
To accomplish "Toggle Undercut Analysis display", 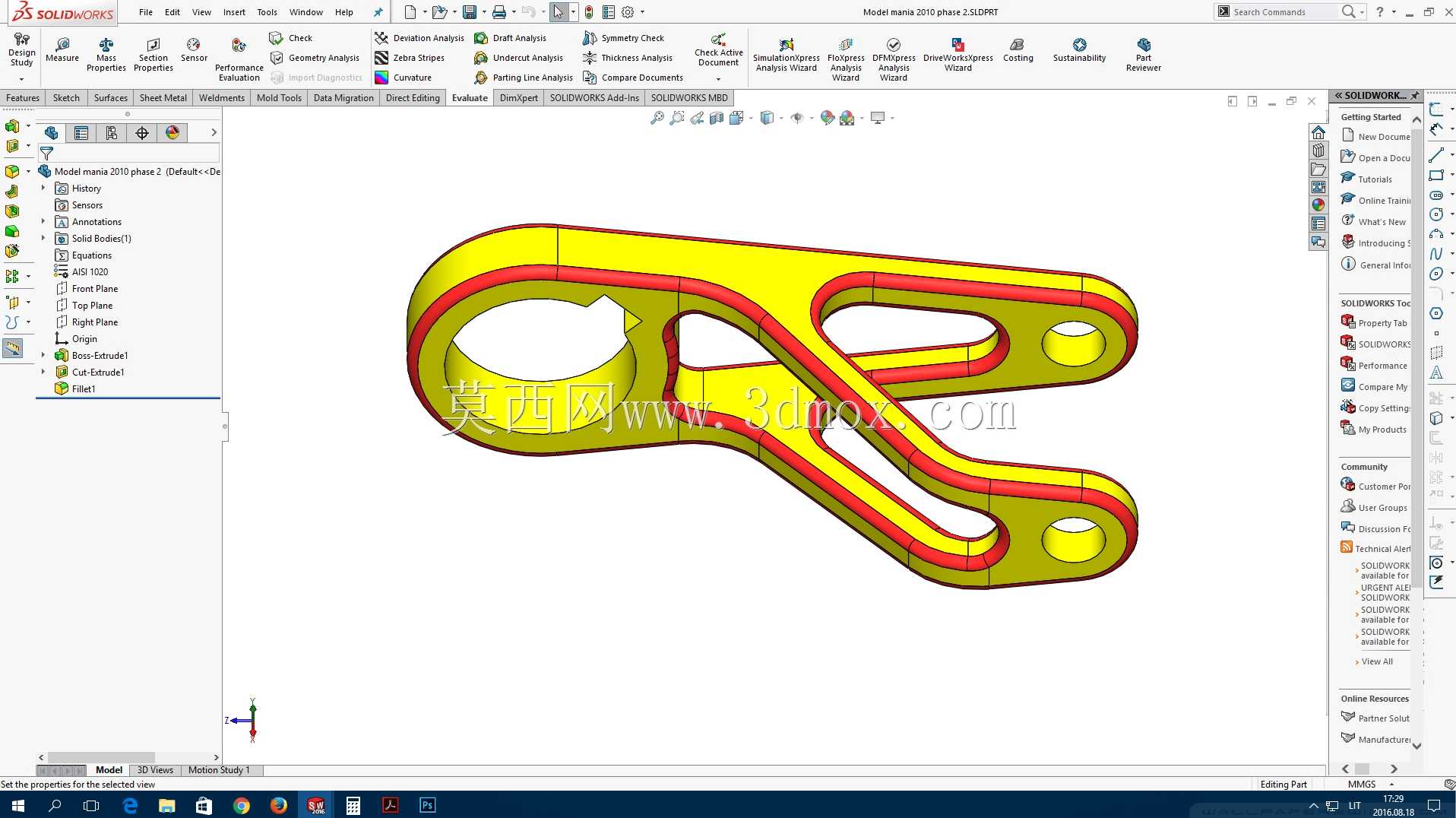I will pyautogui.click(x=519, y=58).
